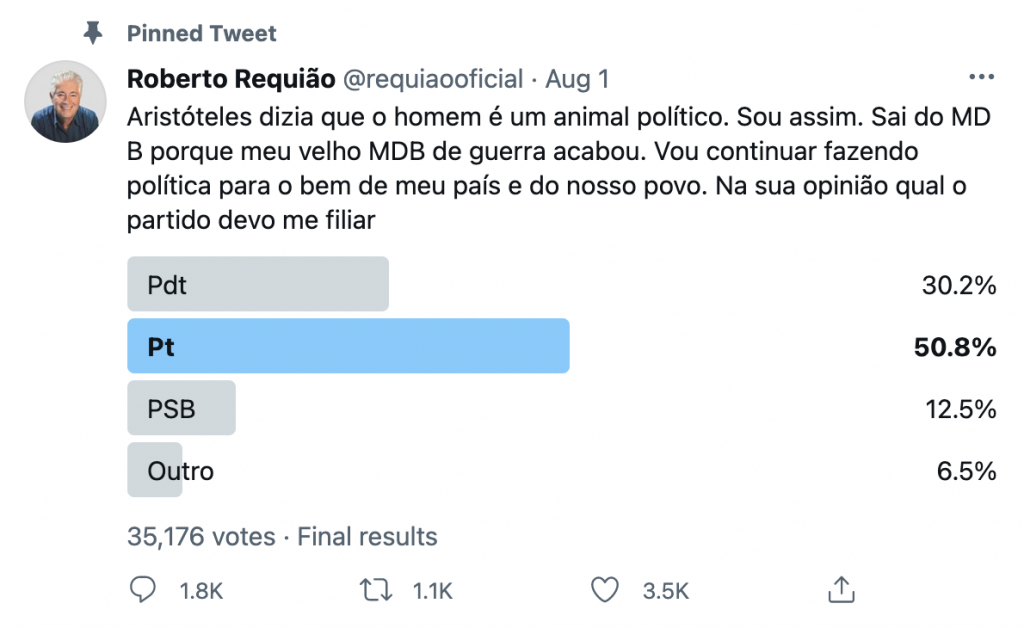
Task: Click the Pinned Tweet label
Action: [x=202, y=34]
